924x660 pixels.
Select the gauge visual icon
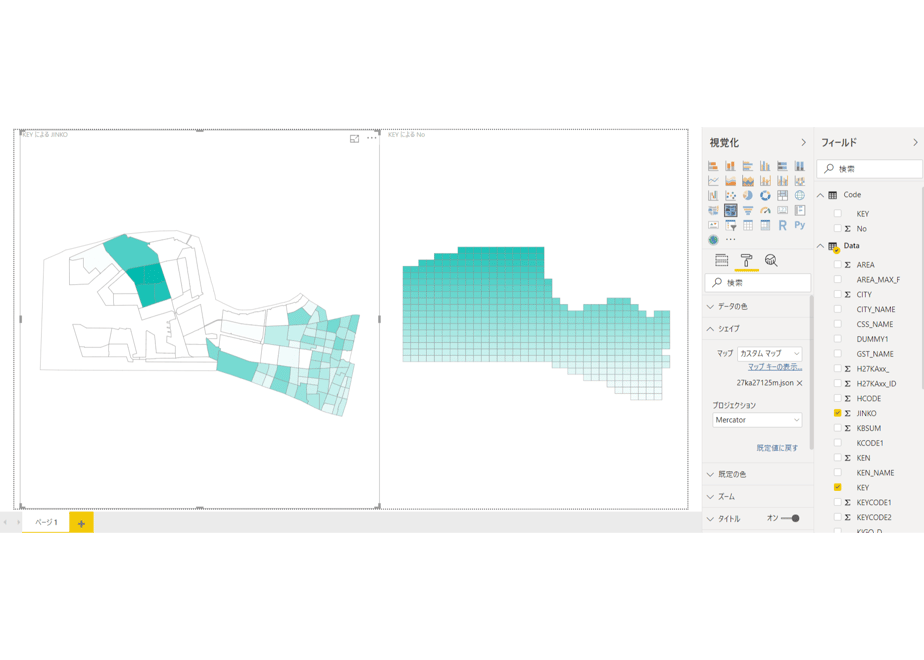(x=765, y=210)
